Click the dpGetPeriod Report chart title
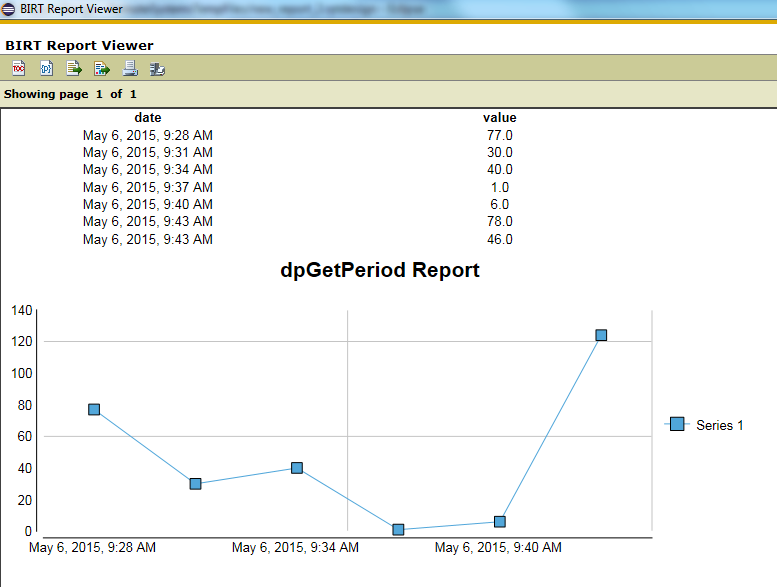 click(380, 270)
